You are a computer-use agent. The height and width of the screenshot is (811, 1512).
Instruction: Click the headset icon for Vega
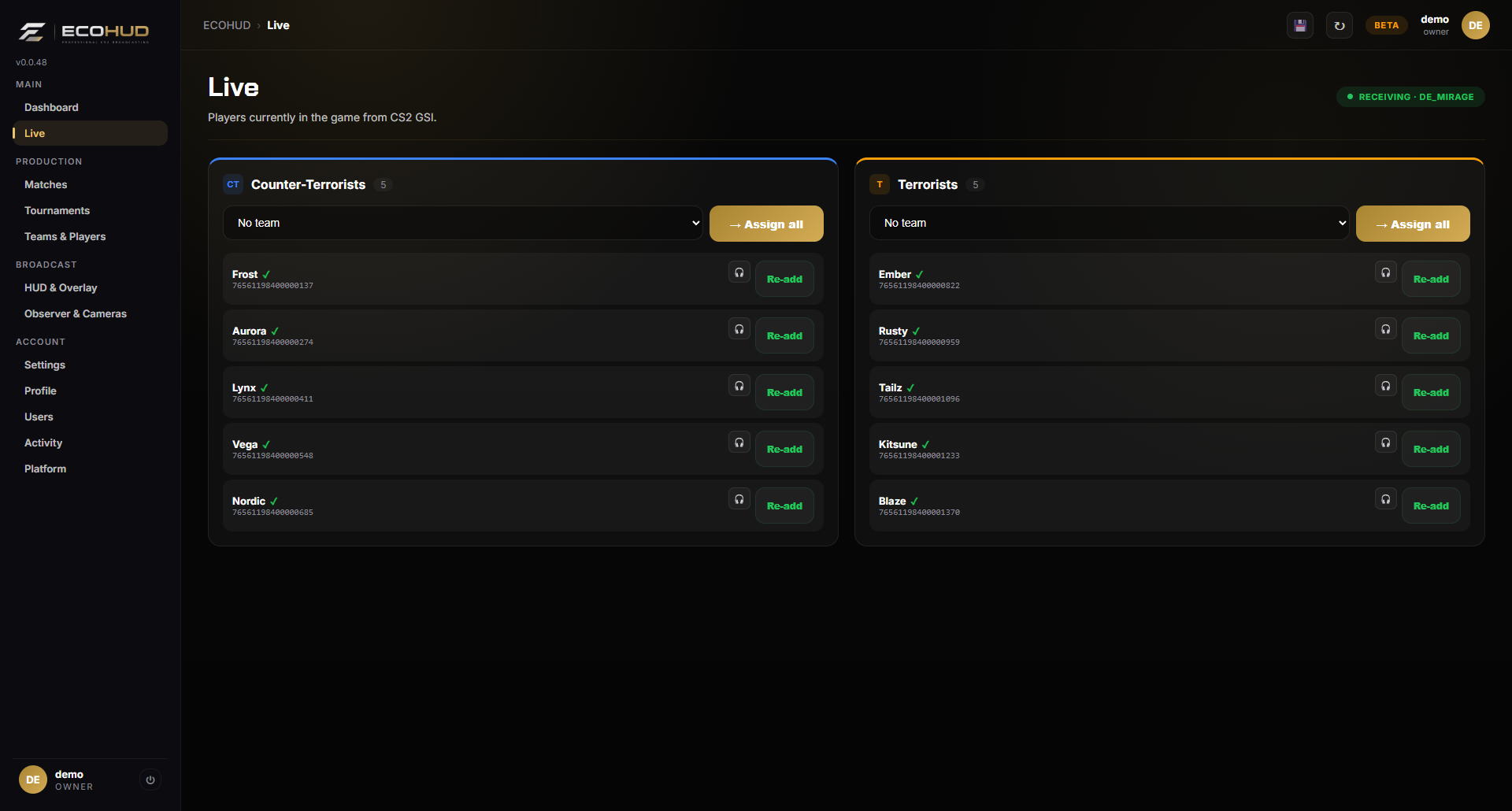coord(739,443)
